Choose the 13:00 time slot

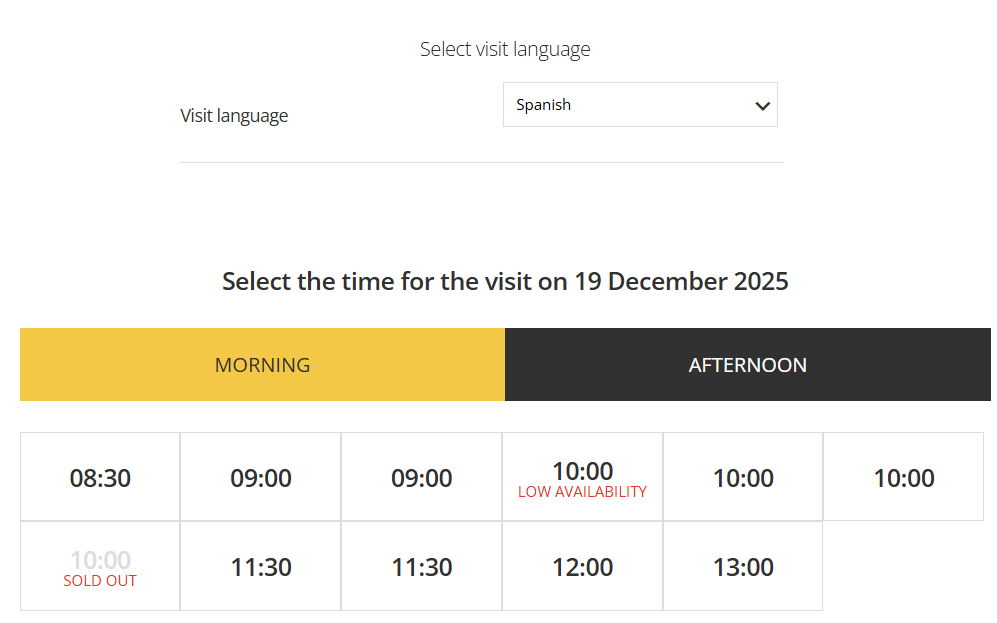[x=743, y=567]
